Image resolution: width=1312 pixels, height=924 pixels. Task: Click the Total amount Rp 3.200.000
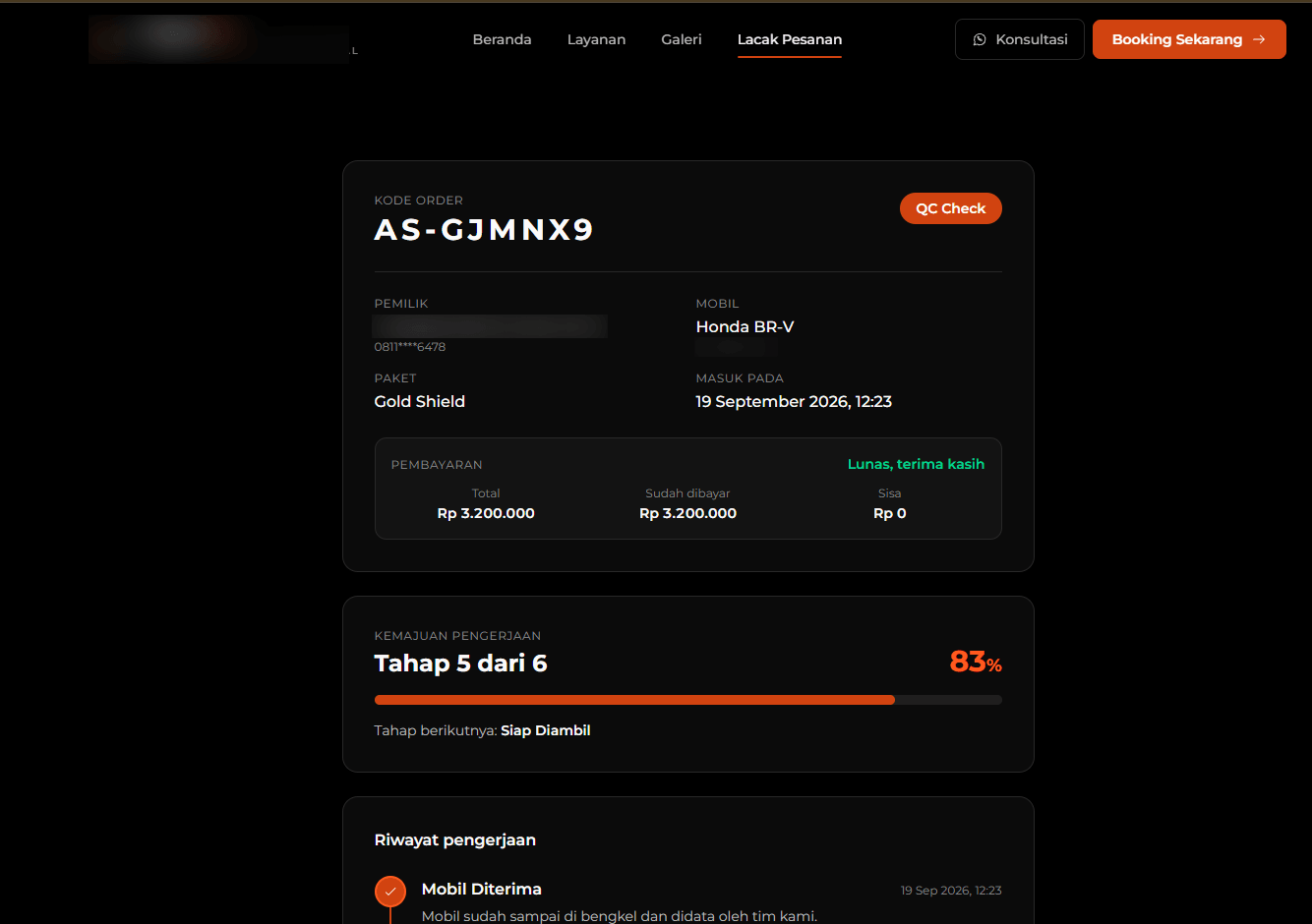coord(486,513)
